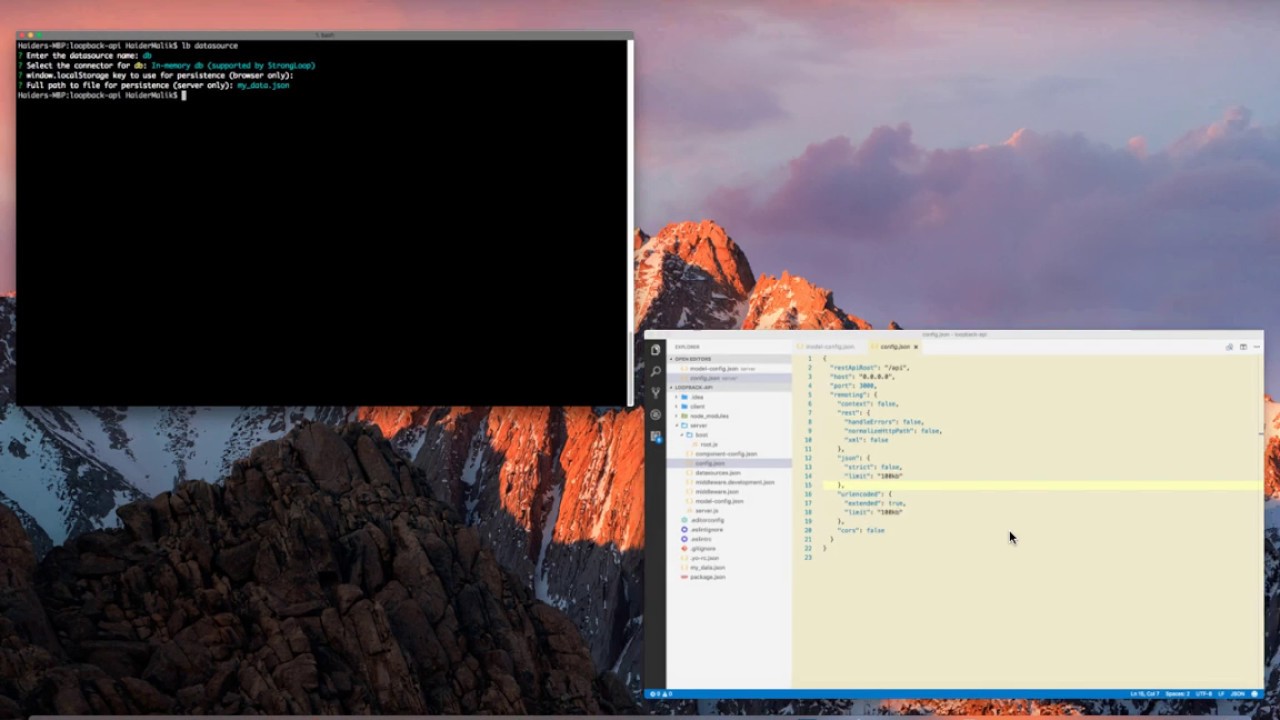Open component-config.json in explorer
Viewport: 1280px width, 720px height.
pyautogui.click(x=726, y=454)
